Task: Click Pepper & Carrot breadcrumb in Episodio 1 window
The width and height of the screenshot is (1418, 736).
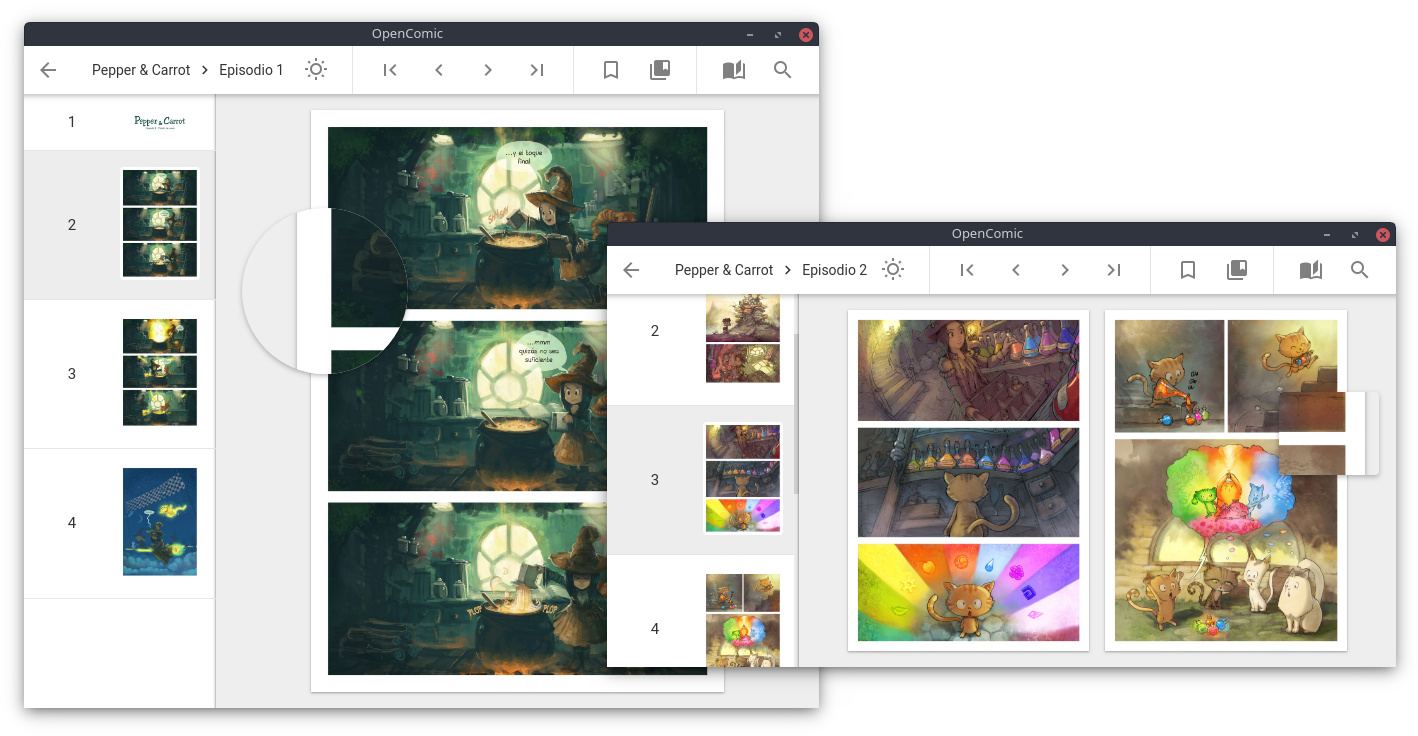Action: [x=141, y=70]
